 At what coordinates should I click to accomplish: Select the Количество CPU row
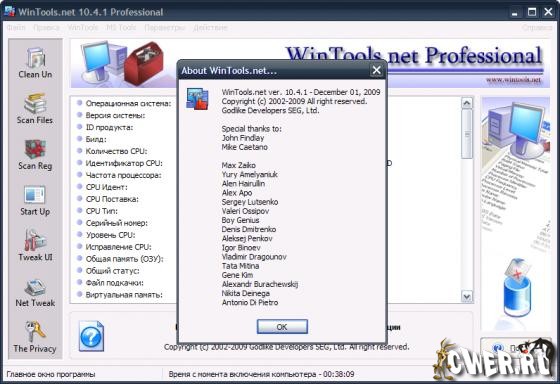(x=112, y=151)
